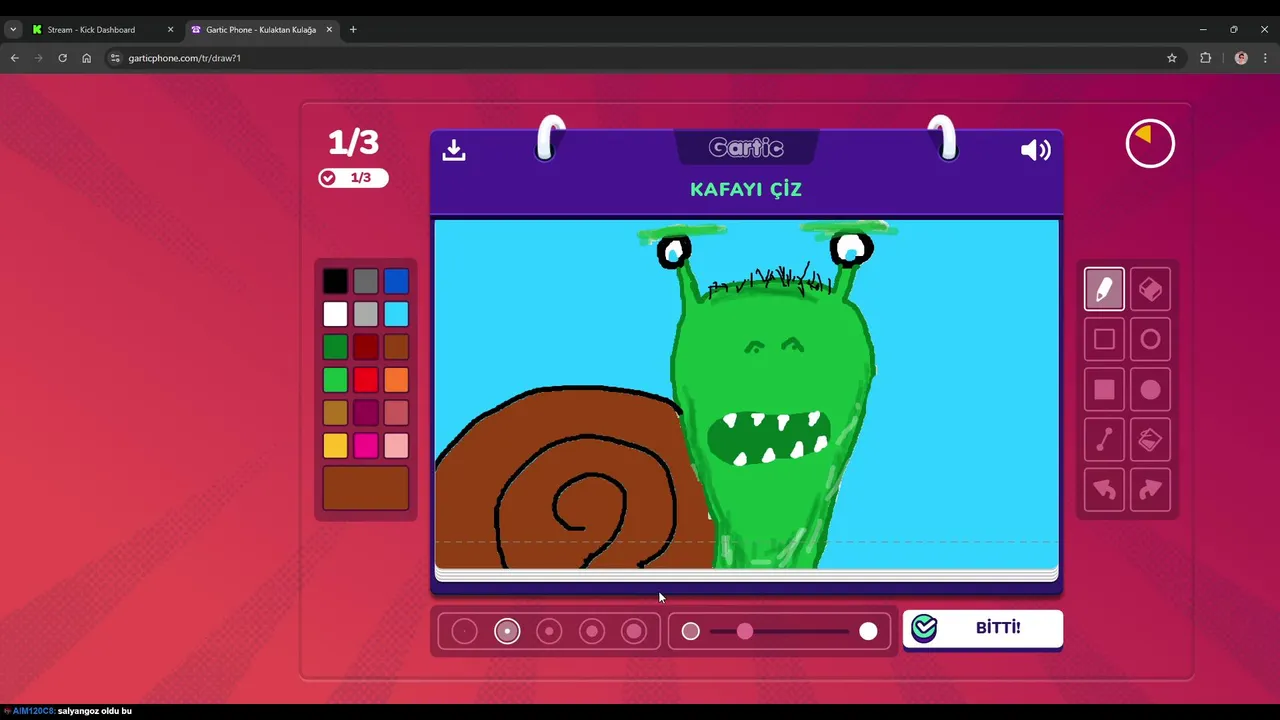Go to the browser home page
Screen dimensions: 1280x720
86,58
